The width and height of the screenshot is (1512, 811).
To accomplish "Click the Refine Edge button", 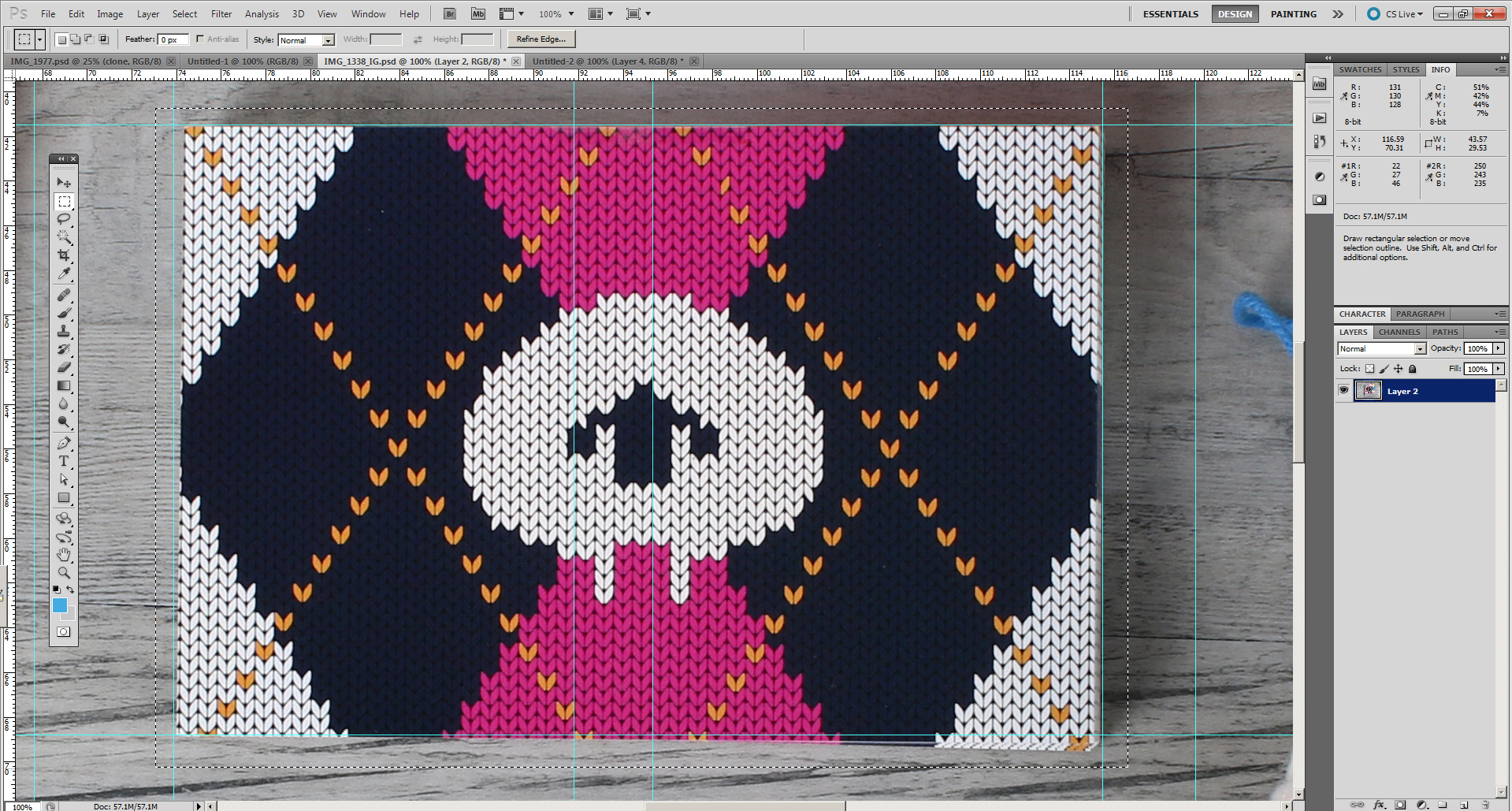I will 541,39.
